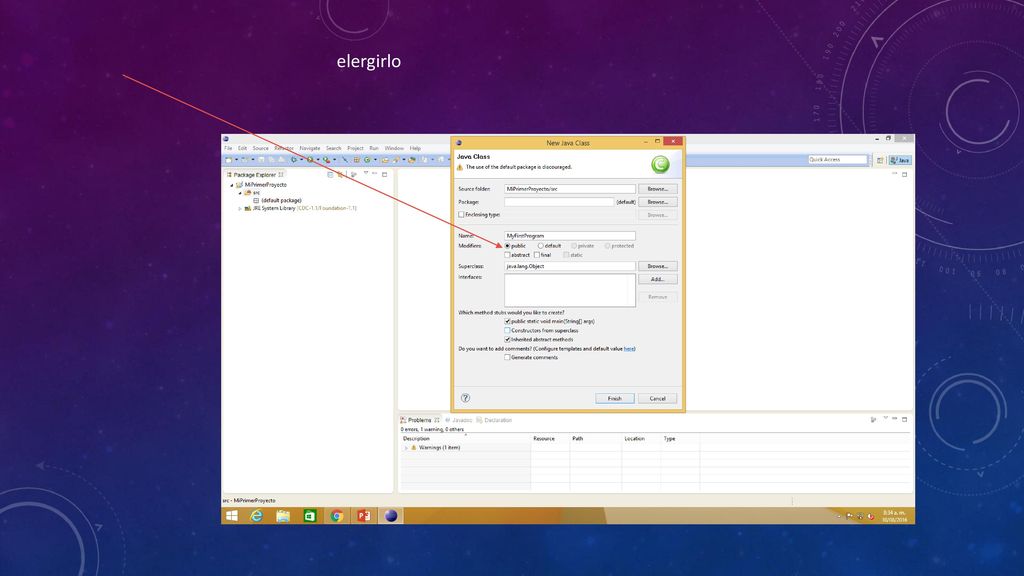This screenshot has height=576, width=1024.
Task: Open the Search menu
Action: click(x=334, y=148)
